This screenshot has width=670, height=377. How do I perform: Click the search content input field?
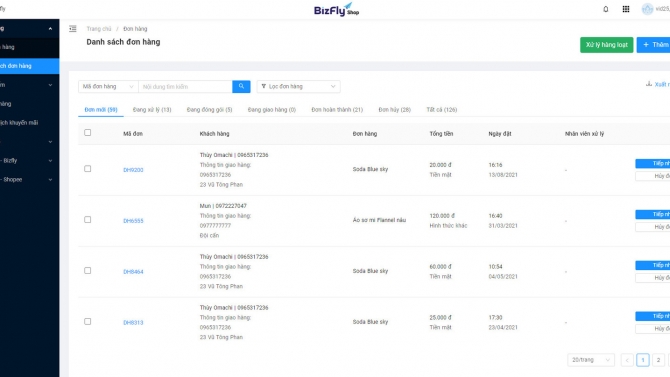[x=185, y=86]
